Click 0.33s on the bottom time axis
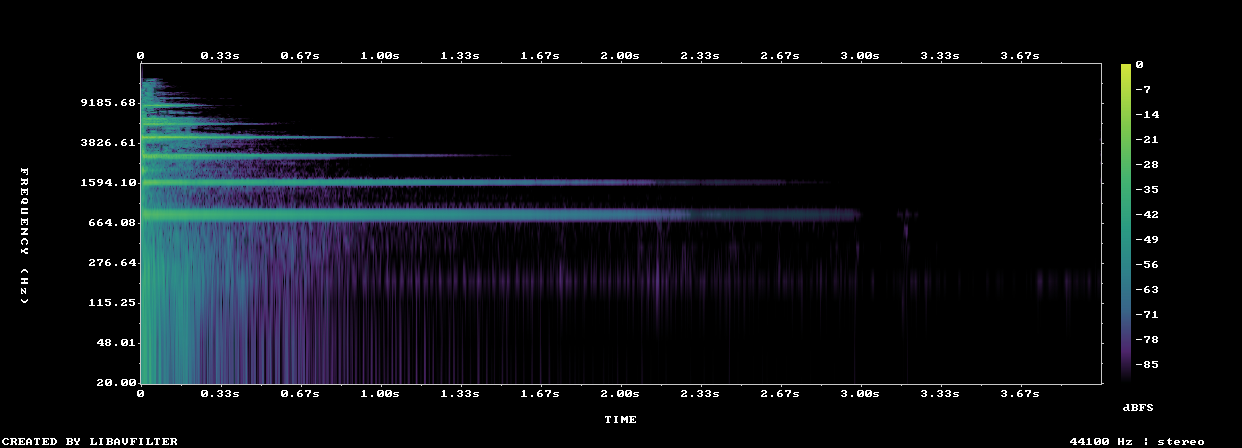This screenshot has width=1242, height=448. (220, 395)
